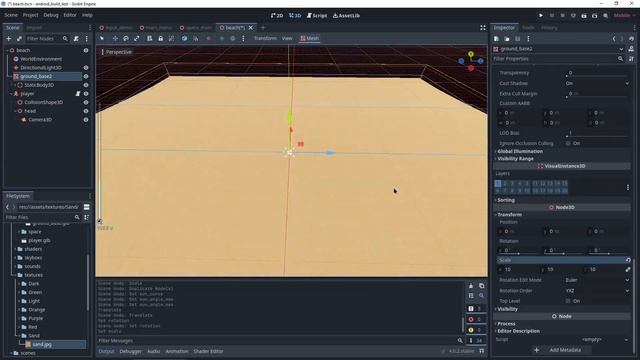This screenshot has height=360, width=640.
Task: Click the Perspective view button
Action: (117, 52)
